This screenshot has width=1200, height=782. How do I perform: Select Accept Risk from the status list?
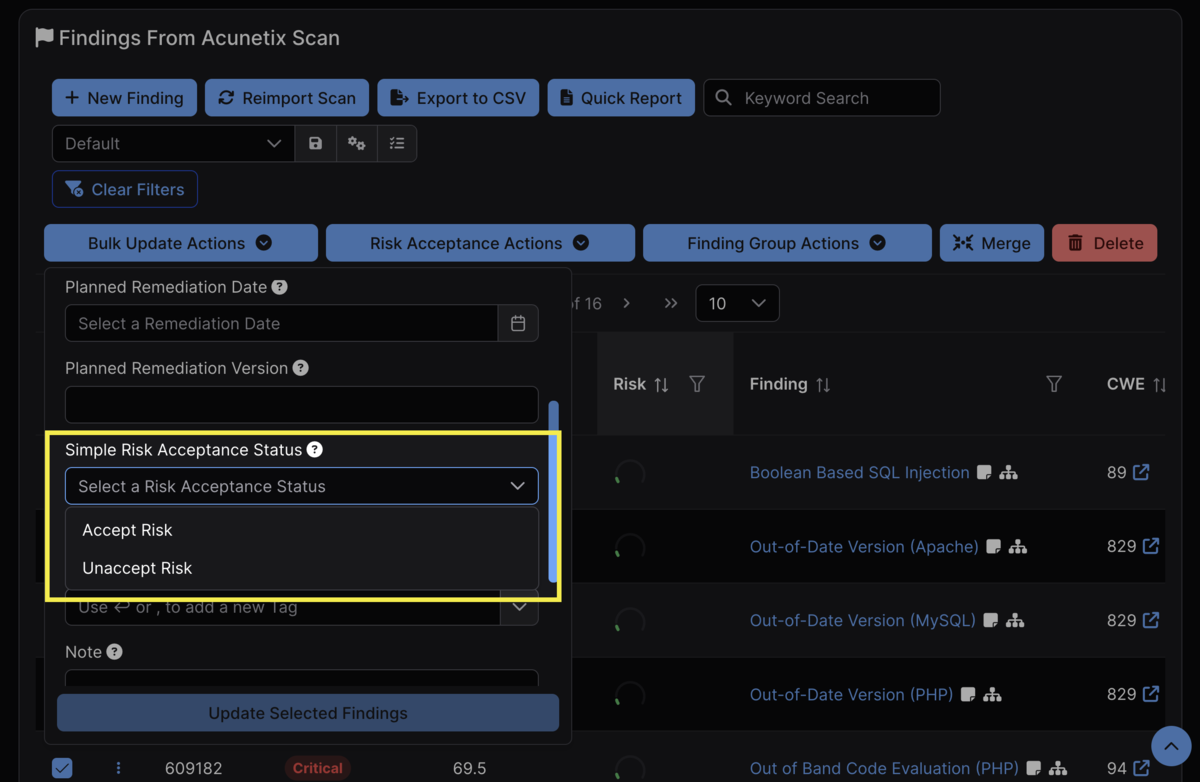click(x=128, y=530)
